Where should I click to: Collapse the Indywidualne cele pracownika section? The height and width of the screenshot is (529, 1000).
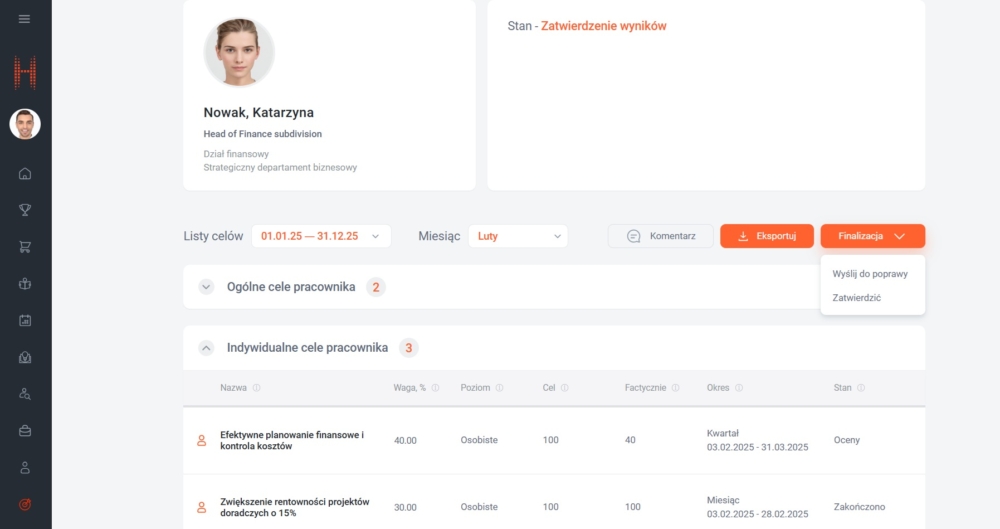(206, 348)
